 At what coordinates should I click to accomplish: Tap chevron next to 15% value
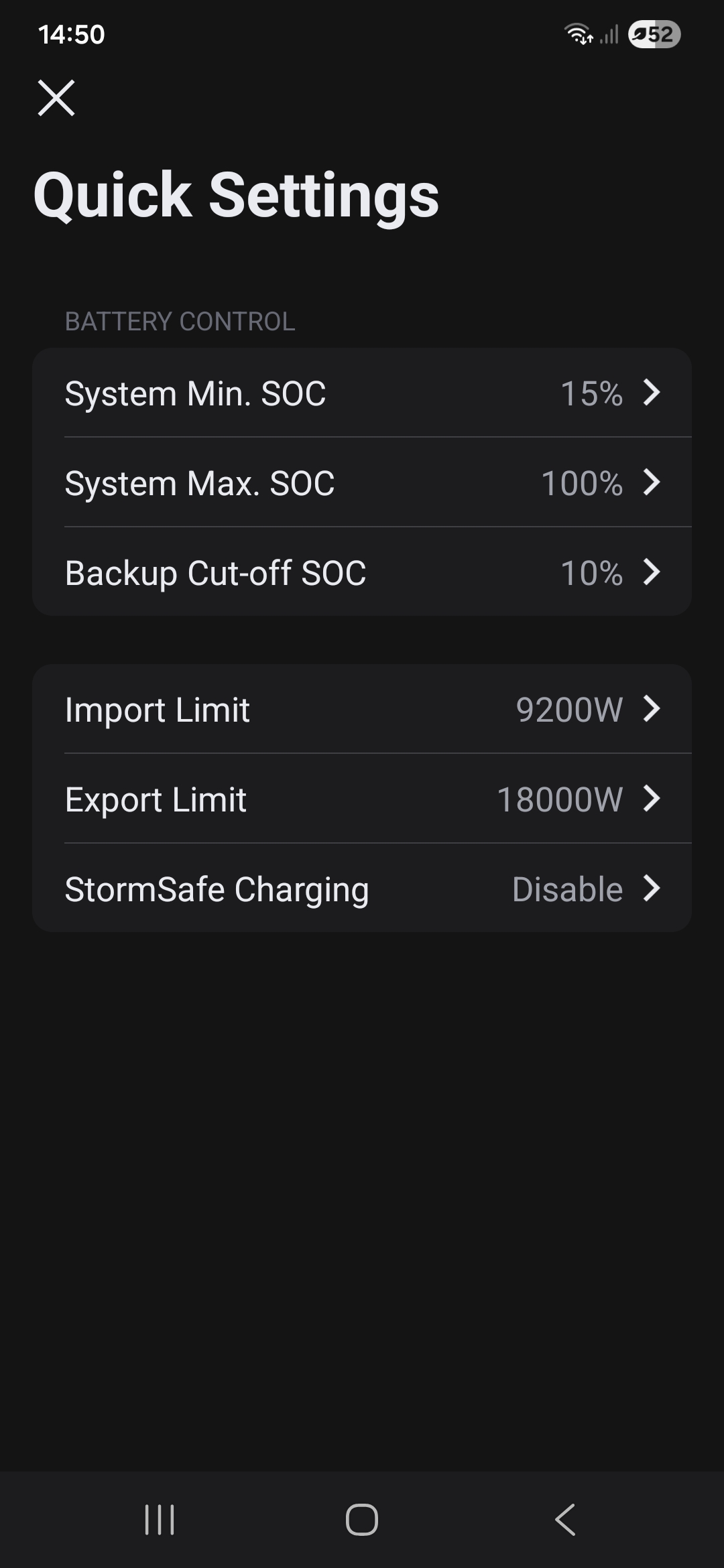click(x=652, y=393)
